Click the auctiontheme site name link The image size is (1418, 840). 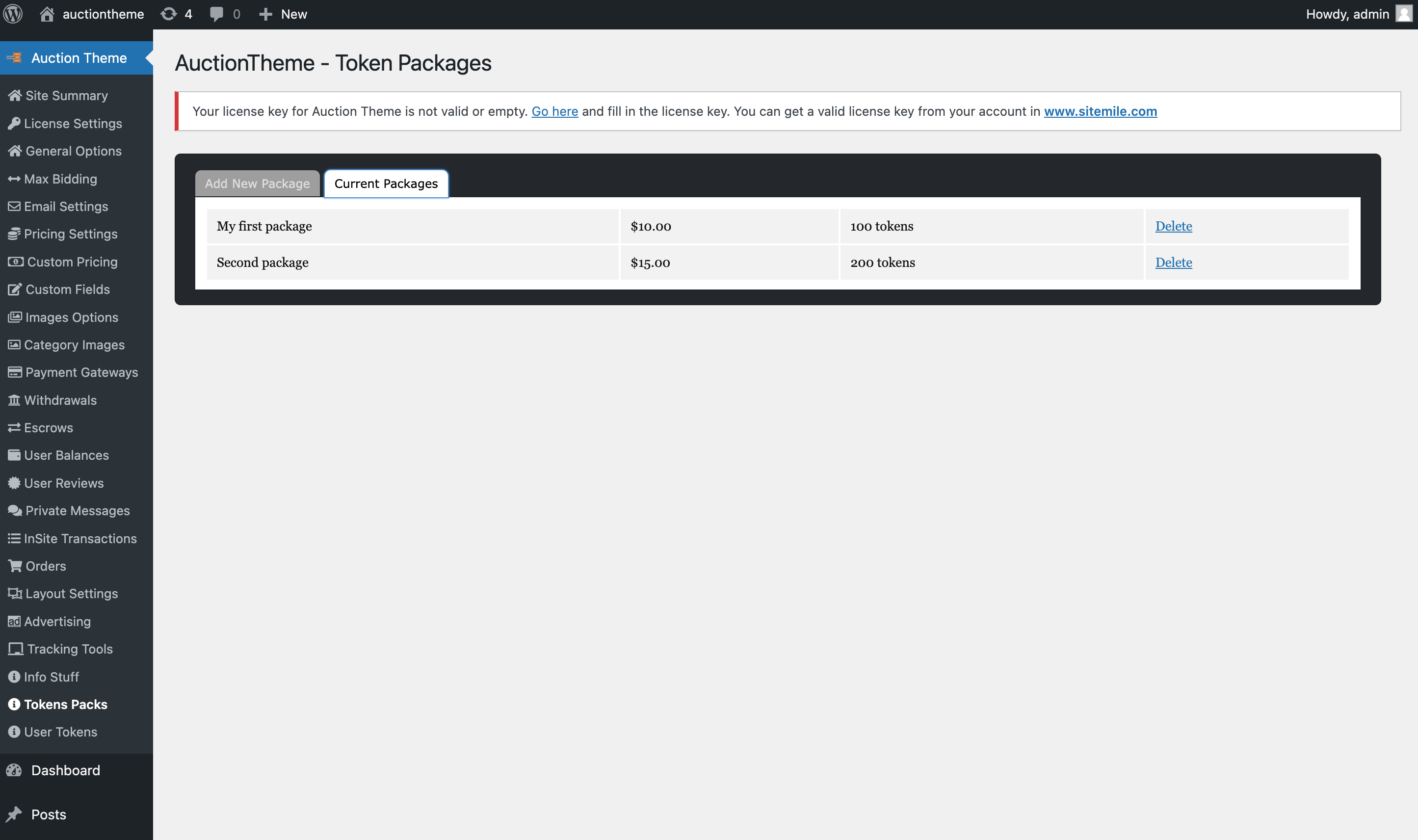(x=103, y=14)
